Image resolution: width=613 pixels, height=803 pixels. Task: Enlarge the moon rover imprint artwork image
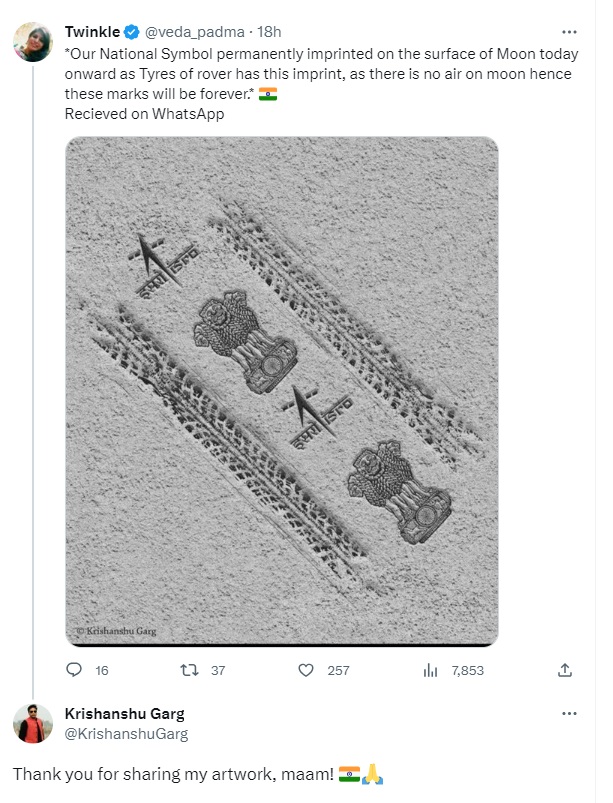281,391
